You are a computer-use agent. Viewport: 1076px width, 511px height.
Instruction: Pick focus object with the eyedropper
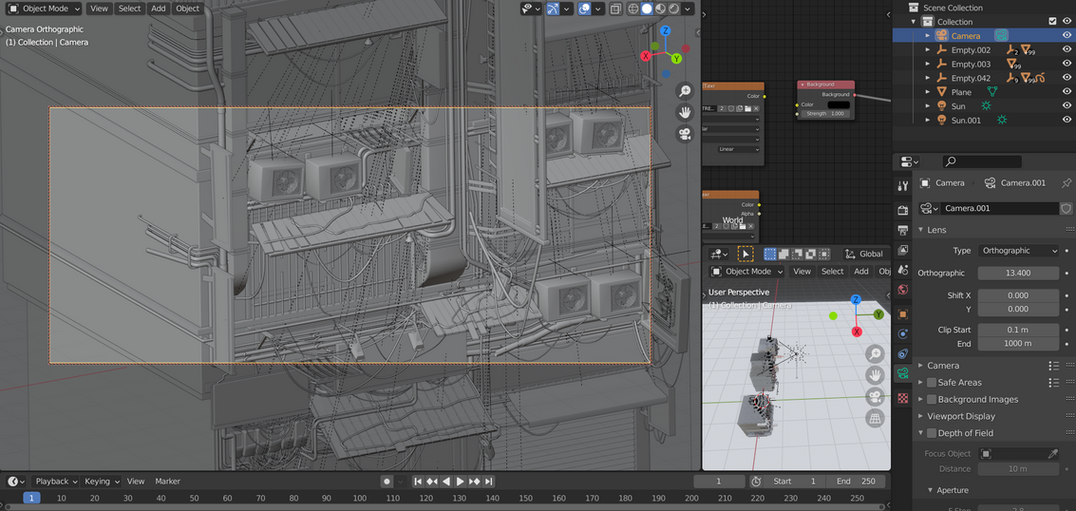pos(1052,454)
